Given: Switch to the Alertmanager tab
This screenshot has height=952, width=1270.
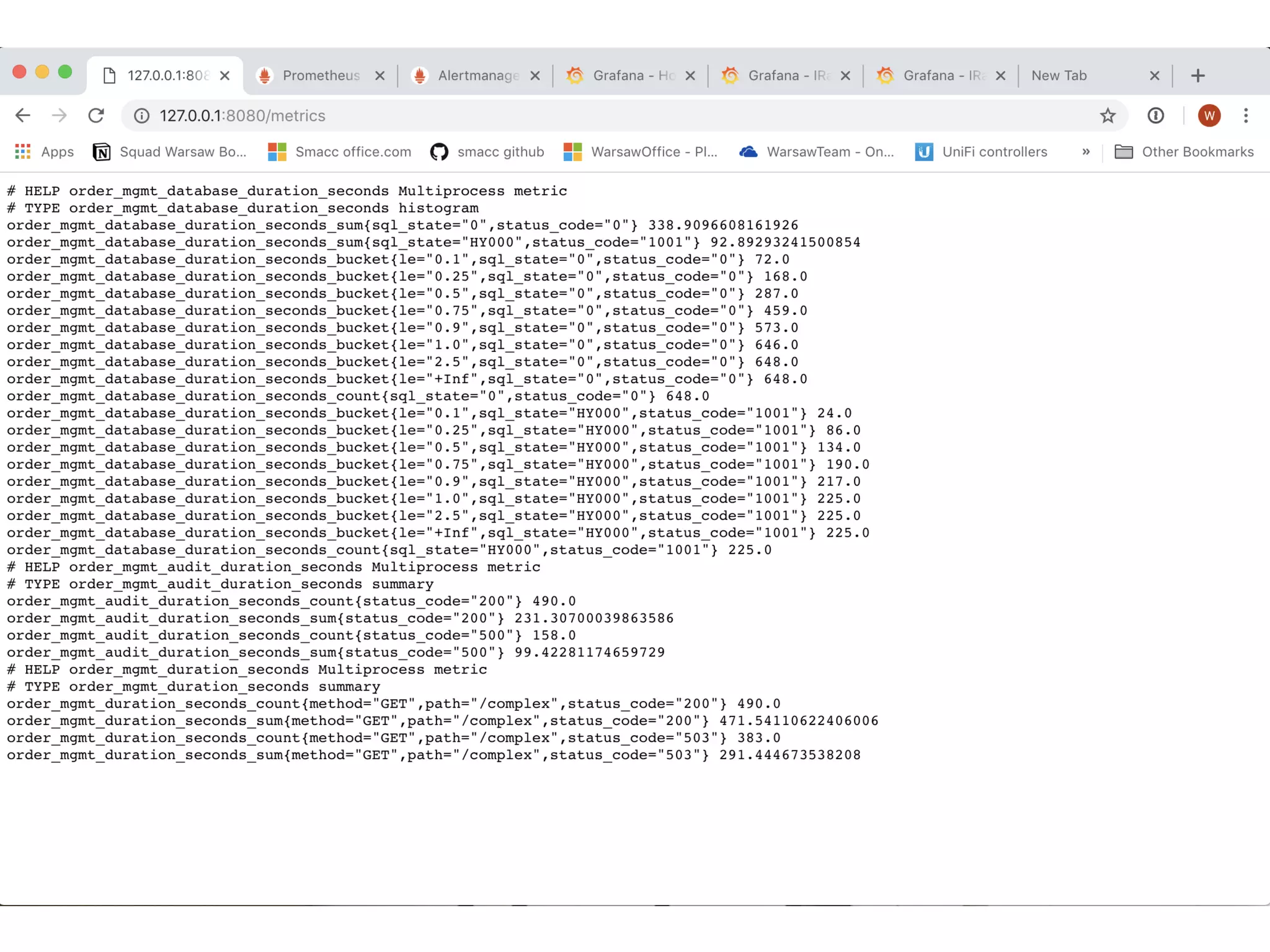Looking at the screenshot, I should coord(468,76).
